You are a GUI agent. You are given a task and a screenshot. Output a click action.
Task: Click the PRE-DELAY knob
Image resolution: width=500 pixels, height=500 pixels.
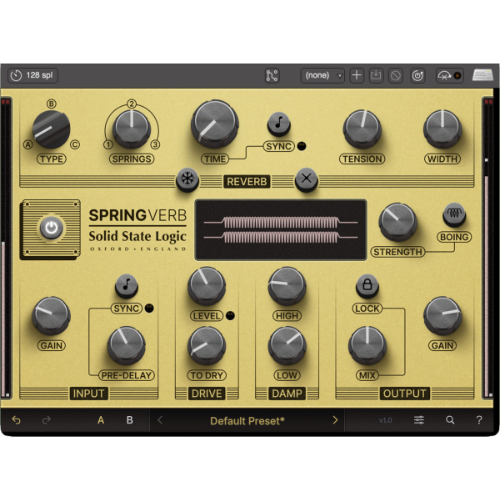tap(126, 345)
